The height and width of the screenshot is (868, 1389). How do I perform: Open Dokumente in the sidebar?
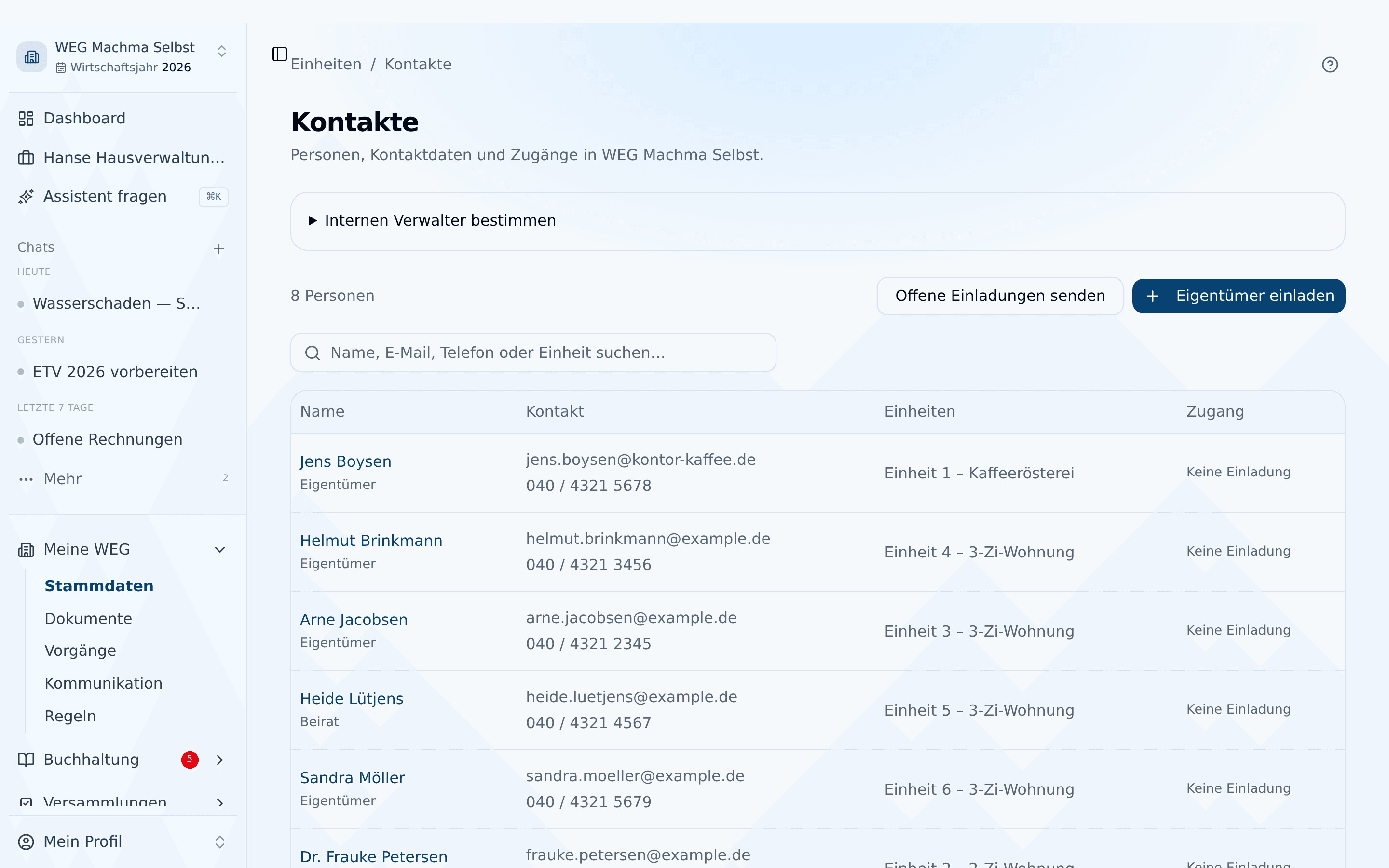[88, 618]
